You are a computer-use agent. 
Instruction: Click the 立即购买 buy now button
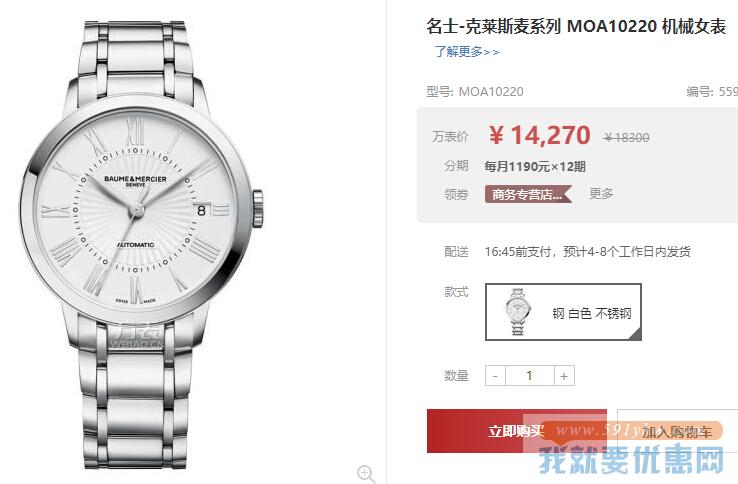(x=516, y=431)
